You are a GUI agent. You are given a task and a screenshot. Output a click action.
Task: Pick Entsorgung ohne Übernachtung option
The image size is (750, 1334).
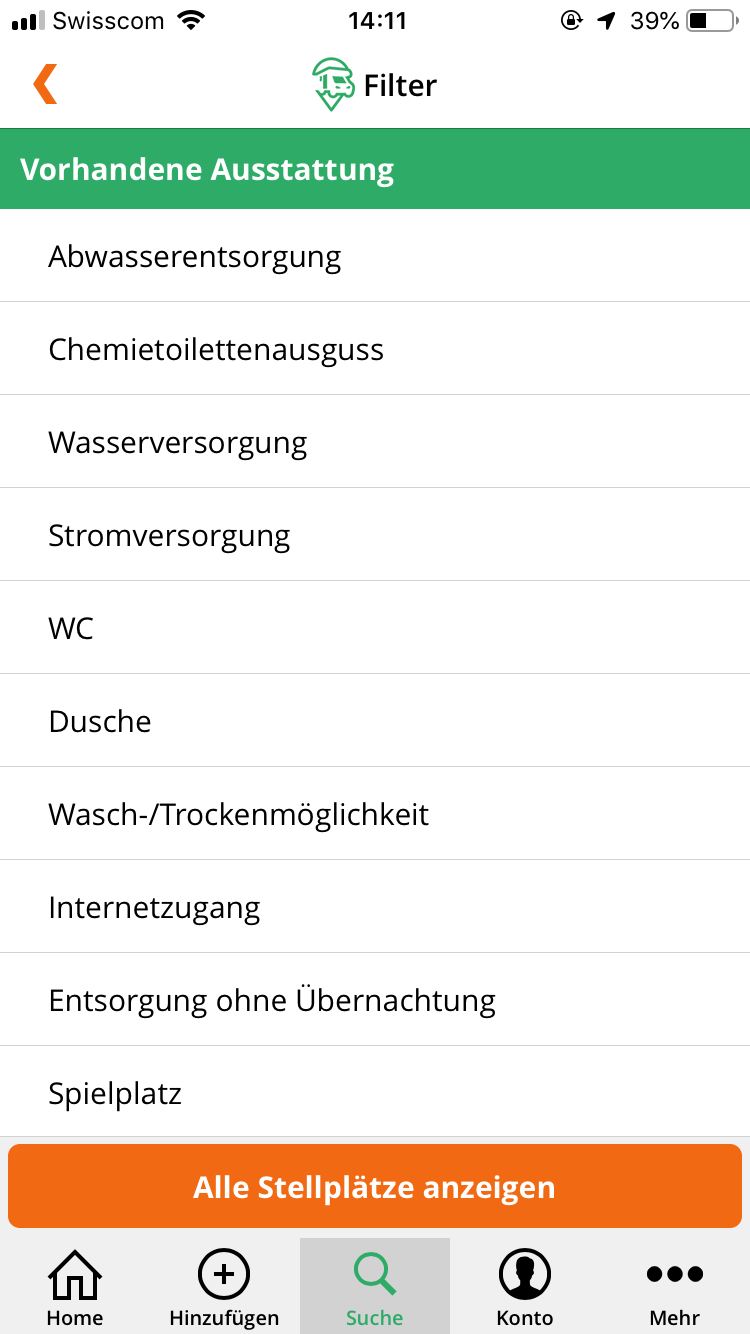click(375, 1000)
